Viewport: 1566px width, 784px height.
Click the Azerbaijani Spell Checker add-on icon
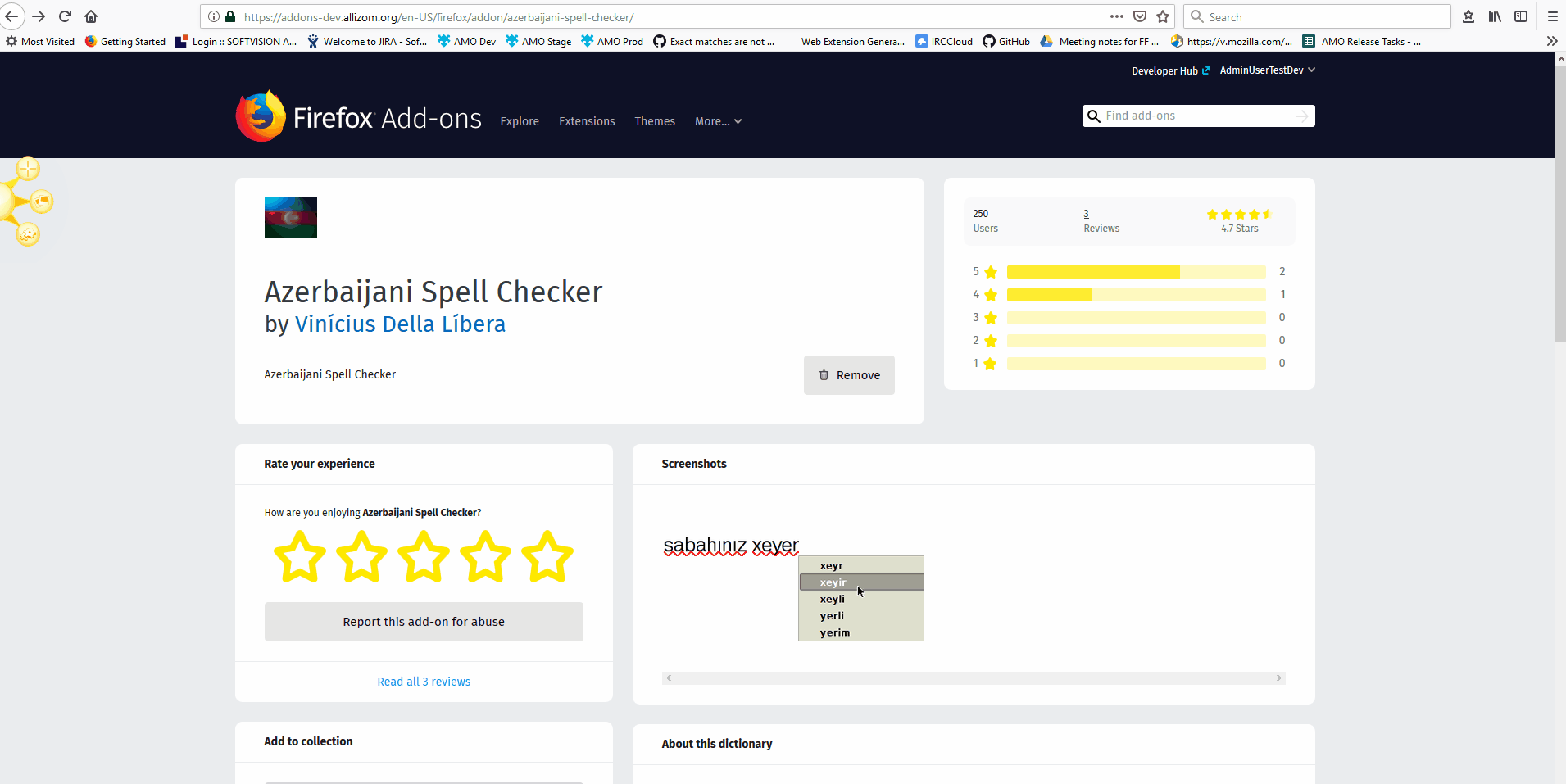[291, 218]
